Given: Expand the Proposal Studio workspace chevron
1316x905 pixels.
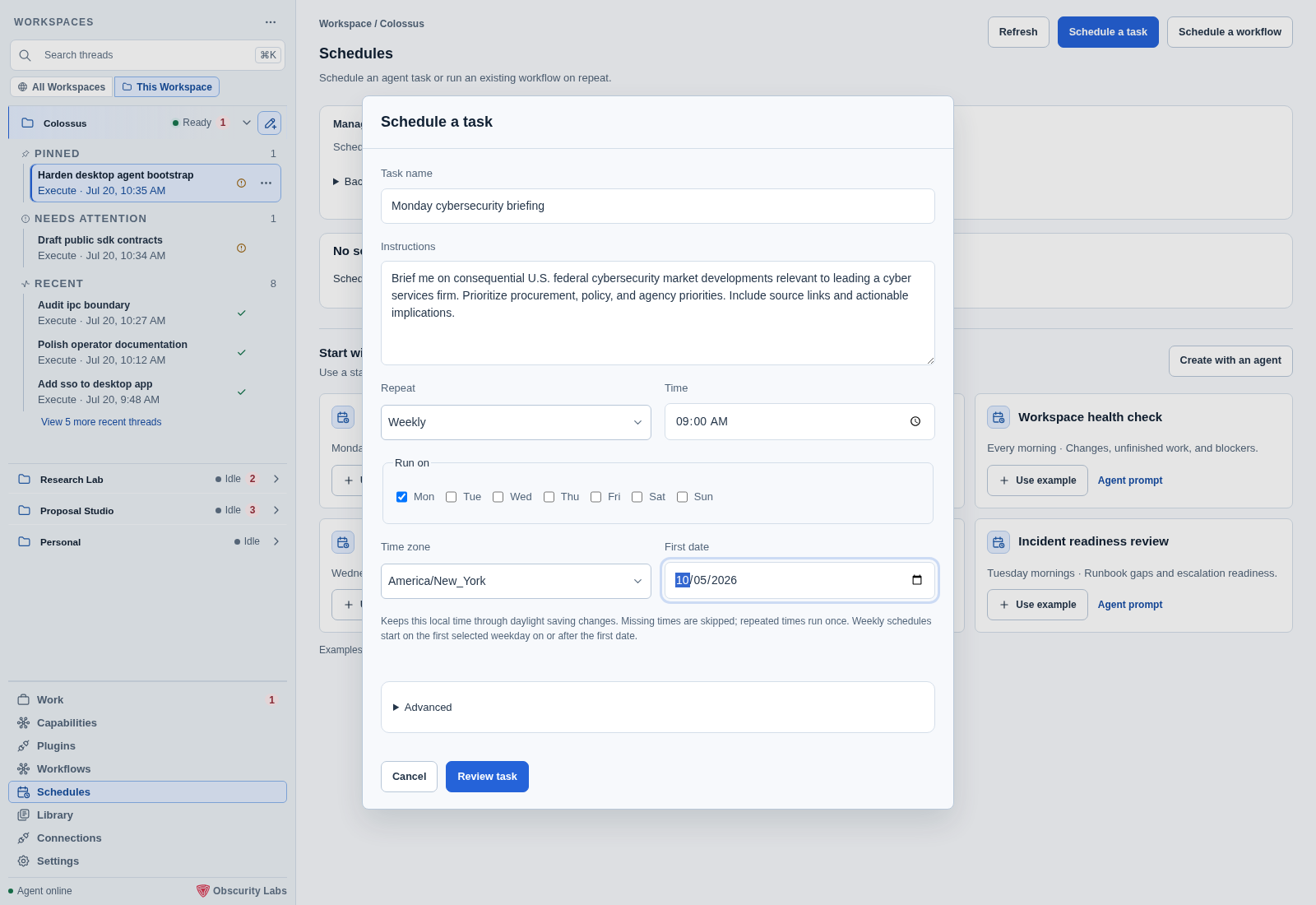Looking at the screenshot, I should pos(276,510).
